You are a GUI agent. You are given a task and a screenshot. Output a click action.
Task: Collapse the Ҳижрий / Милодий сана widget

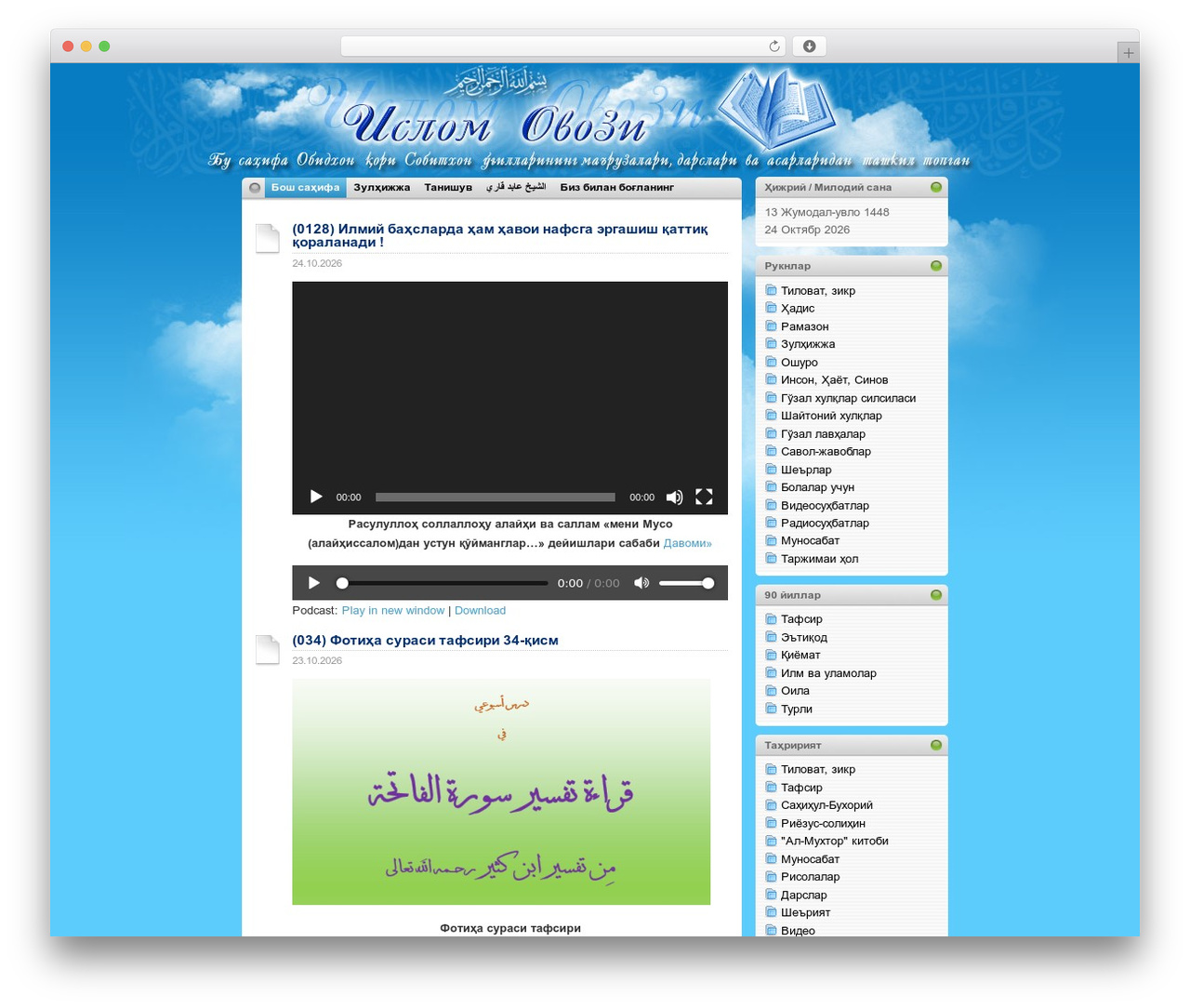coord(936,187)
